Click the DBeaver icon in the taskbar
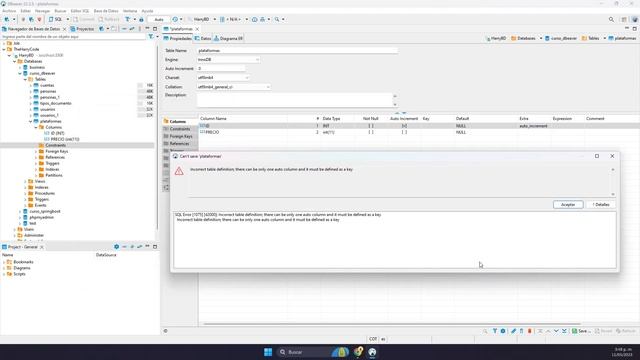The image size is (640, 360). [x=372, y=352]
